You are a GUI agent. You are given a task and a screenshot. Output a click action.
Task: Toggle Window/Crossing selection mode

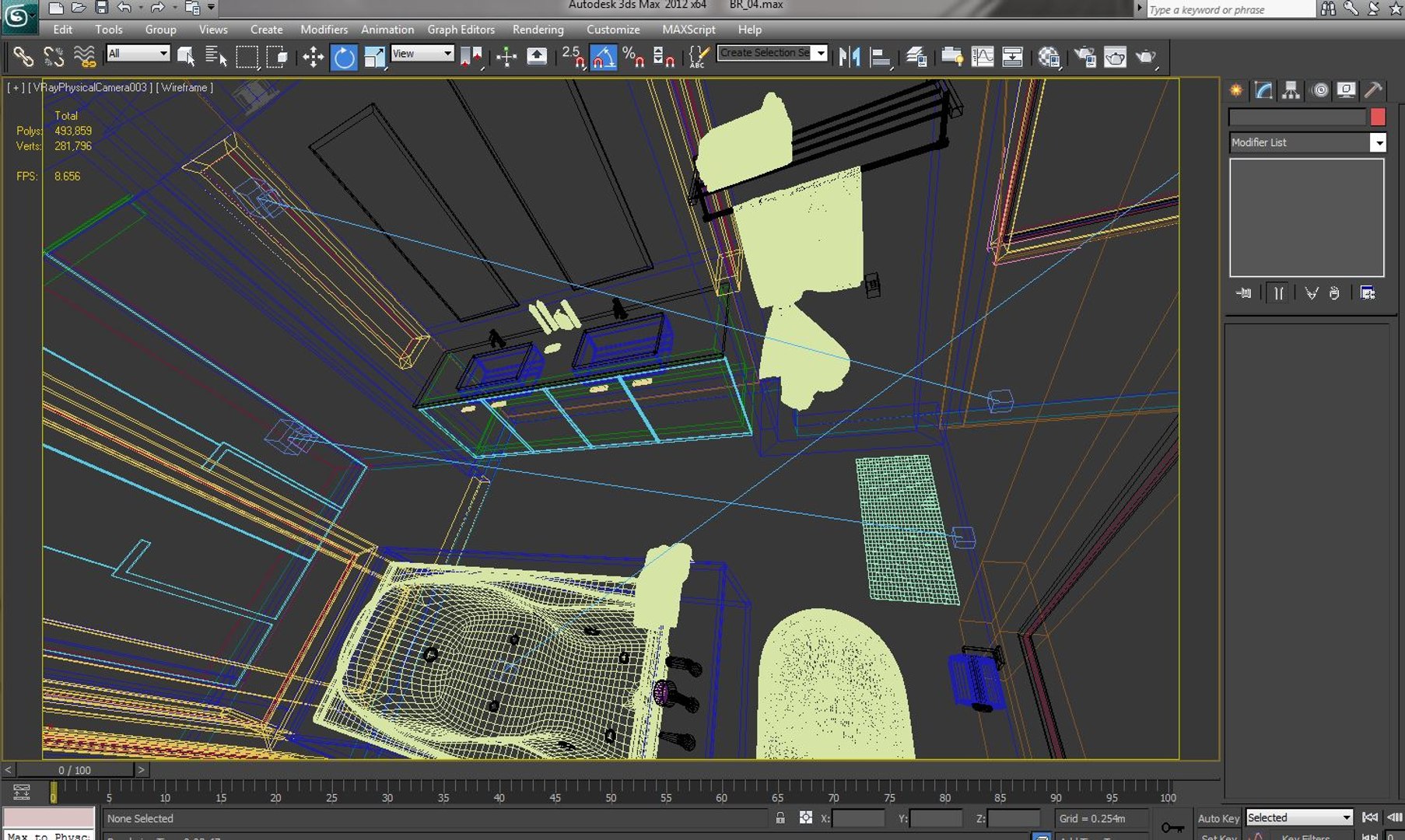click(277, 57)
